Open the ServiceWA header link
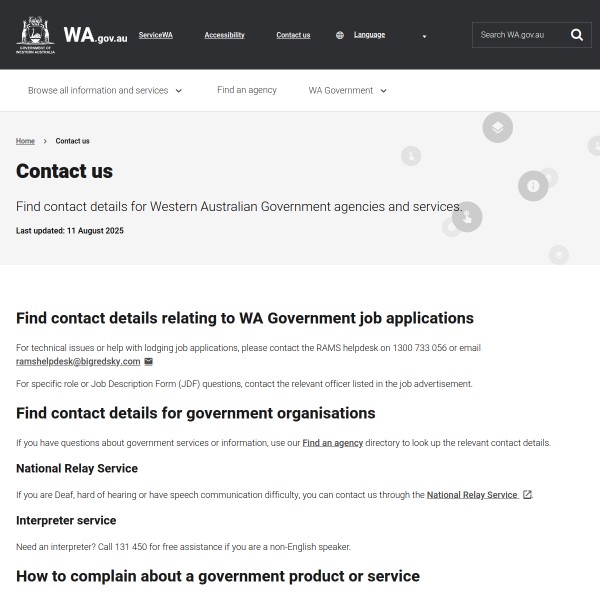600x600 pixels. pyautogui.click(x=155, y=35)
